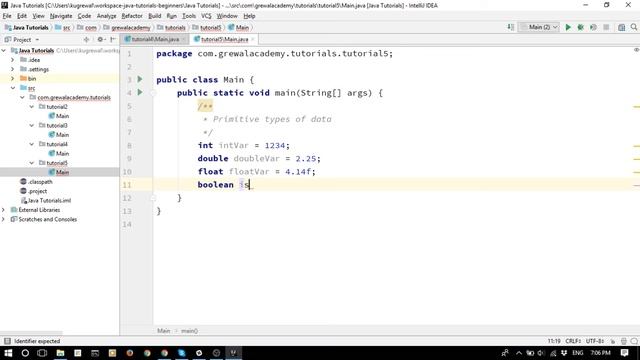
Task: Collapse the com.grewalacademy.tutorials package
Action: click(x=22, y=97)
